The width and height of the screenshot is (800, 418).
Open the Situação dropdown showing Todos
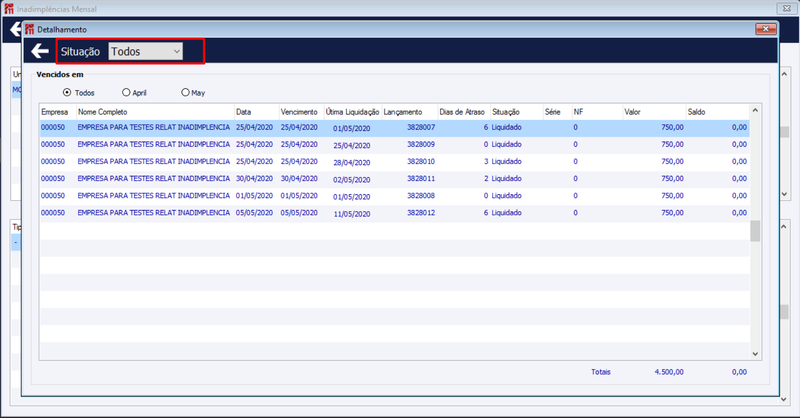click(145, 51)
